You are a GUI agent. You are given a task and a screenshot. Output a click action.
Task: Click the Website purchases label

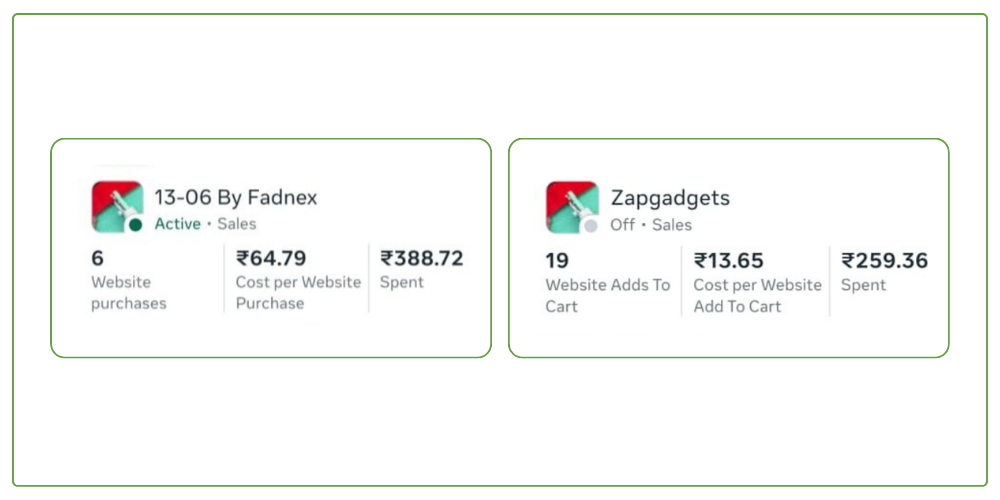click(x=128, y=292)
